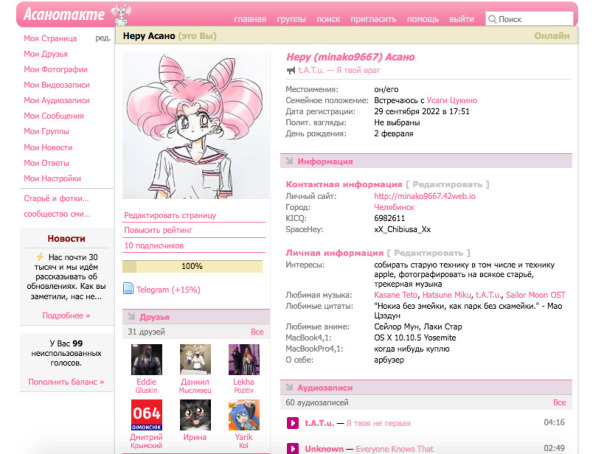Click the status t.A.T.u. — Я твой враг
Image resolution: width=604 pixels, height=454 pixels.
tap(339, 70)
